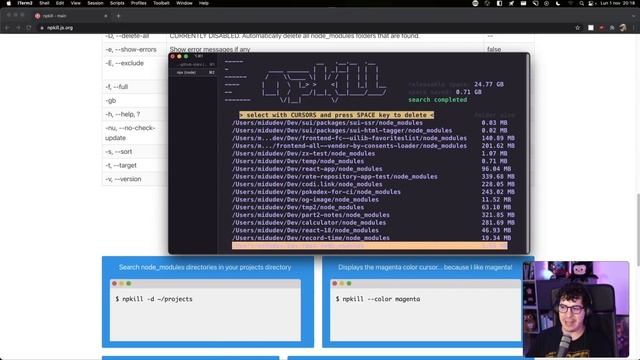
Task: Open a new browser tab
Action: [118, 16]
